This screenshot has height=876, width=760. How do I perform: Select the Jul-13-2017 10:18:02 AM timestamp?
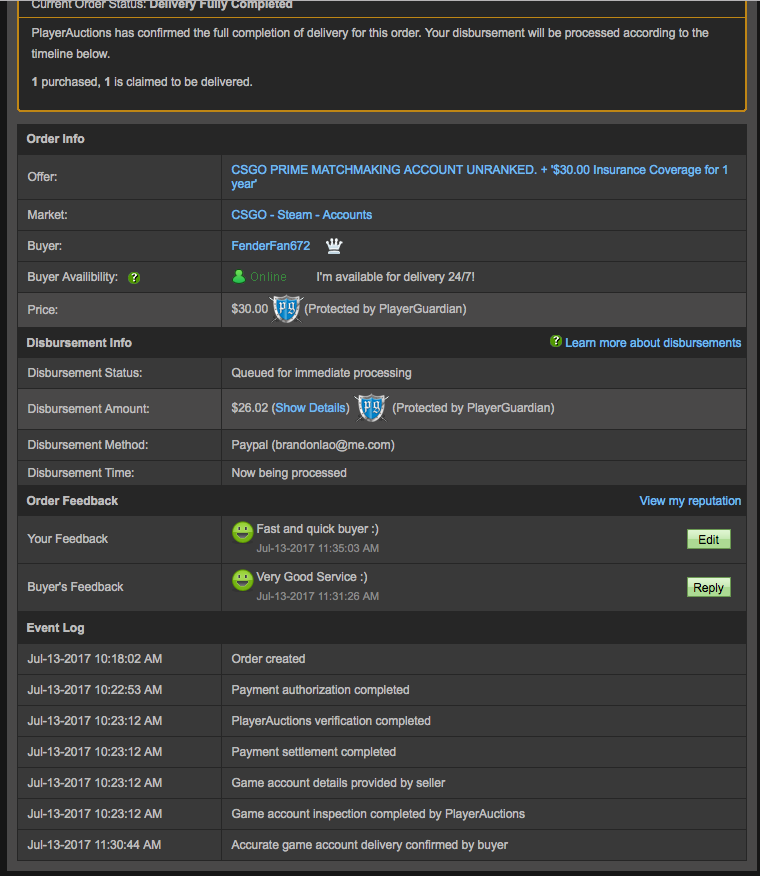[x=94, y=659]
